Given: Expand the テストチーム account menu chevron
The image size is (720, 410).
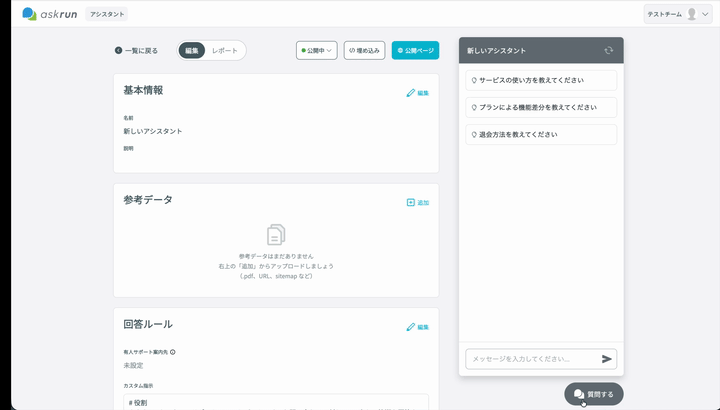Looking at the screenshot, I should pos(705,14).
